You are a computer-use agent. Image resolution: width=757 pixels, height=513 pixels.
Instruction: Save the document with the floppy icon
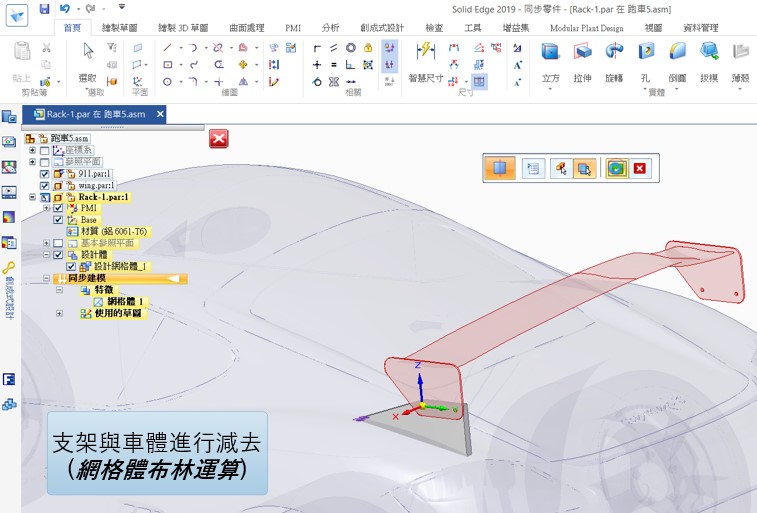coord(44,8)
